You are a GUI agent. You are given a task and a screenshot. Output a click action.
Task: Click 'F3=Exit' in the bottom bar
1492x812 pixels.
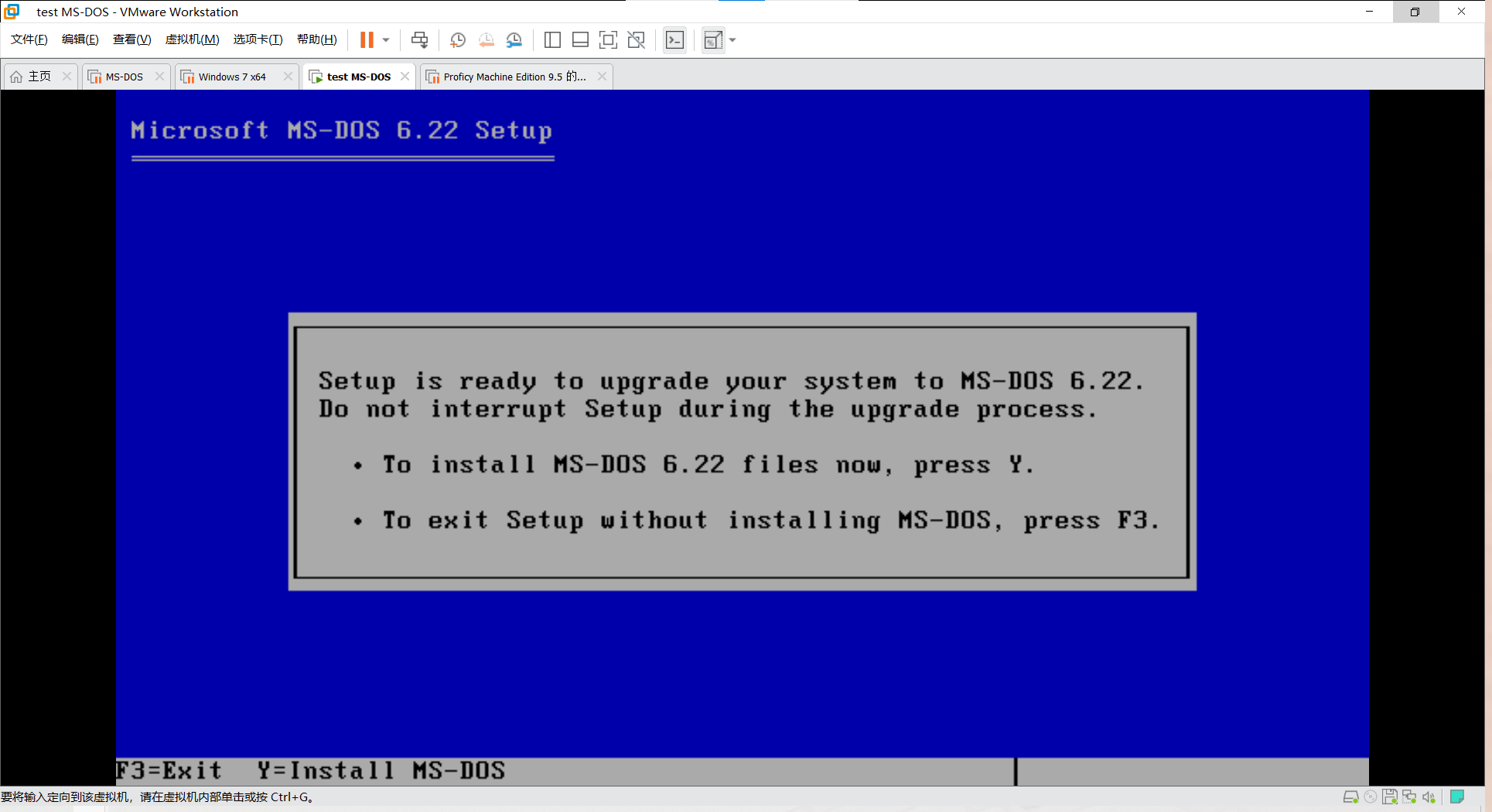[x=169, y=771]
